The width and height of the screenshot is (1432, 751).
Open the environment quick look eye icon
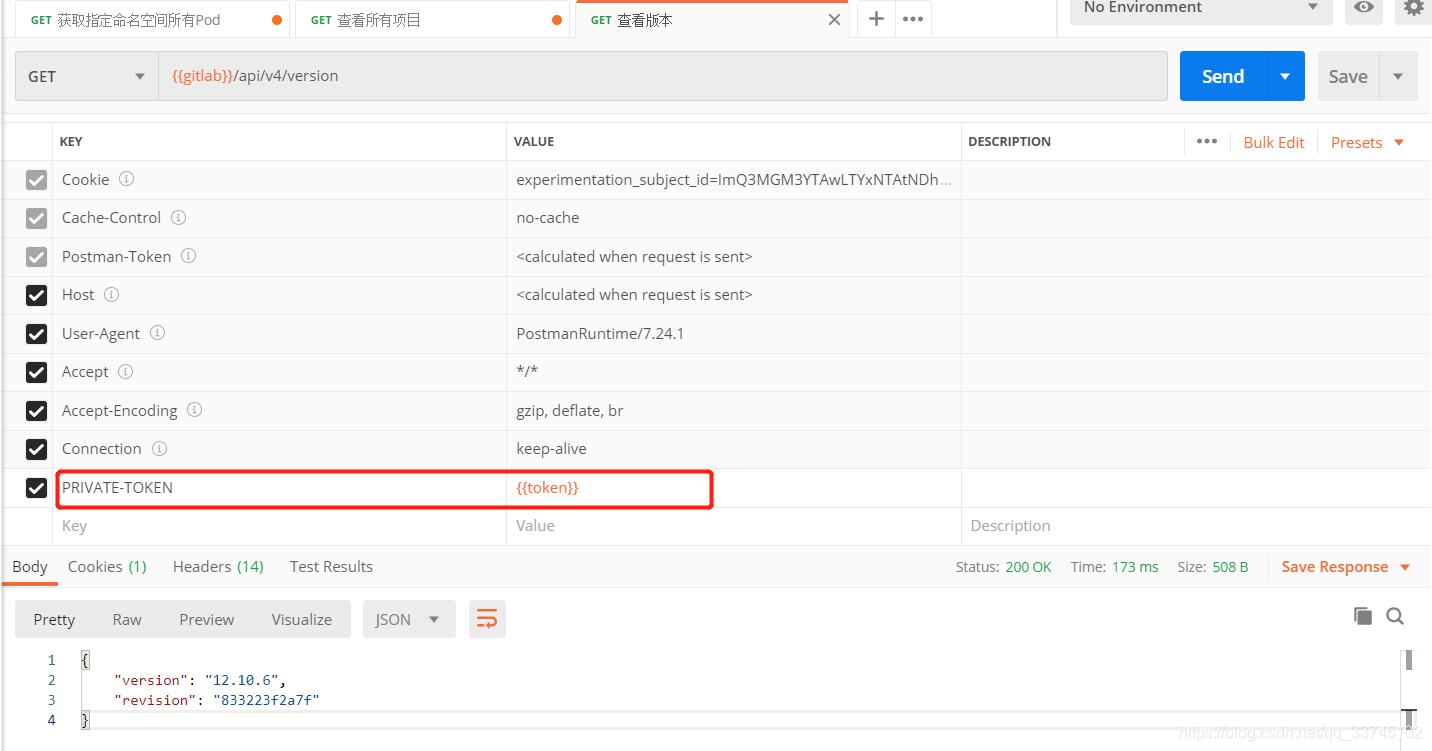[1363, 9]
